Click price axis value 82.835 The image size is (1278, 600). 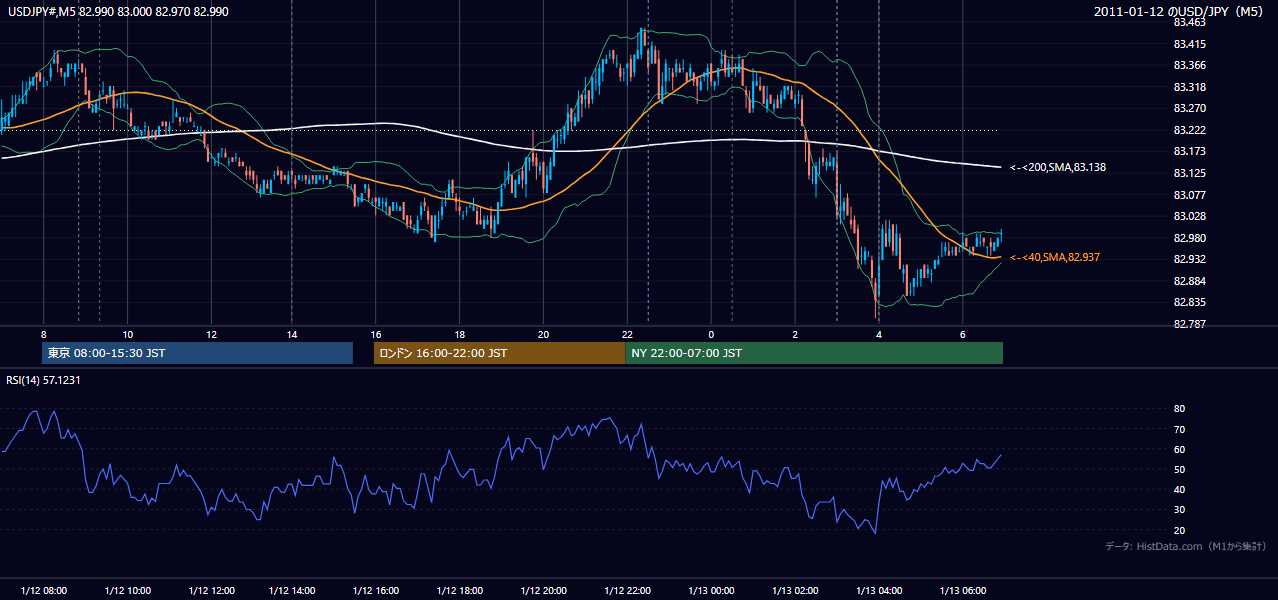coord(1189,302)
